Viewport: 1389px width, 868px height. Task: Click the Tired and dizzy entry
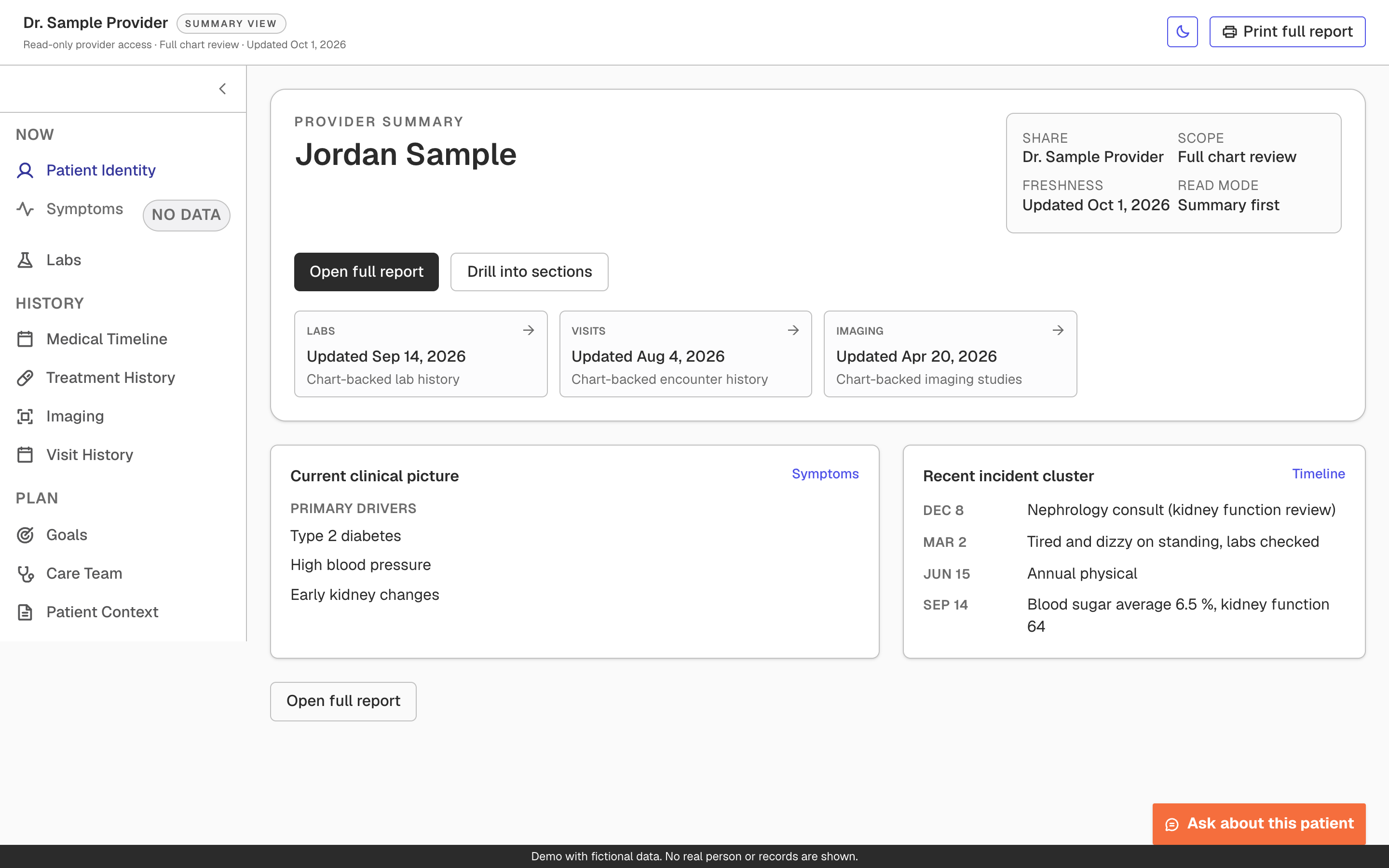1172,542
